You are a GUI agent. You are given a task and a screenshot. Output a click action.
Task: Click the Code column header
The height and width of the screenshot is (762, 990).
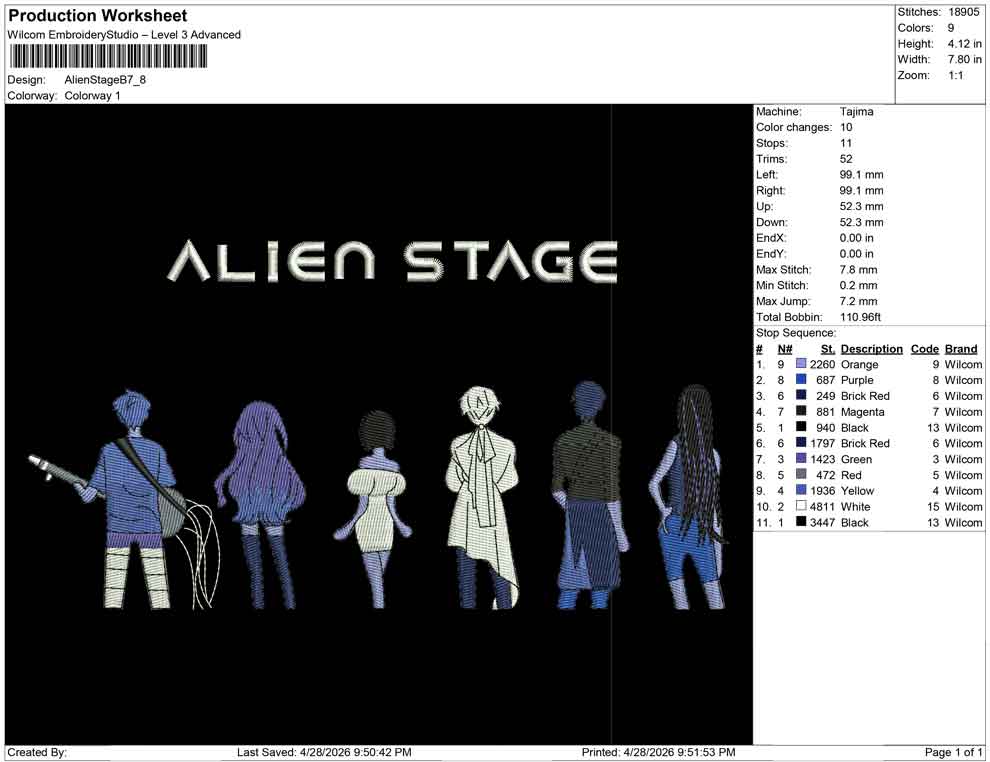click(924, 348)
